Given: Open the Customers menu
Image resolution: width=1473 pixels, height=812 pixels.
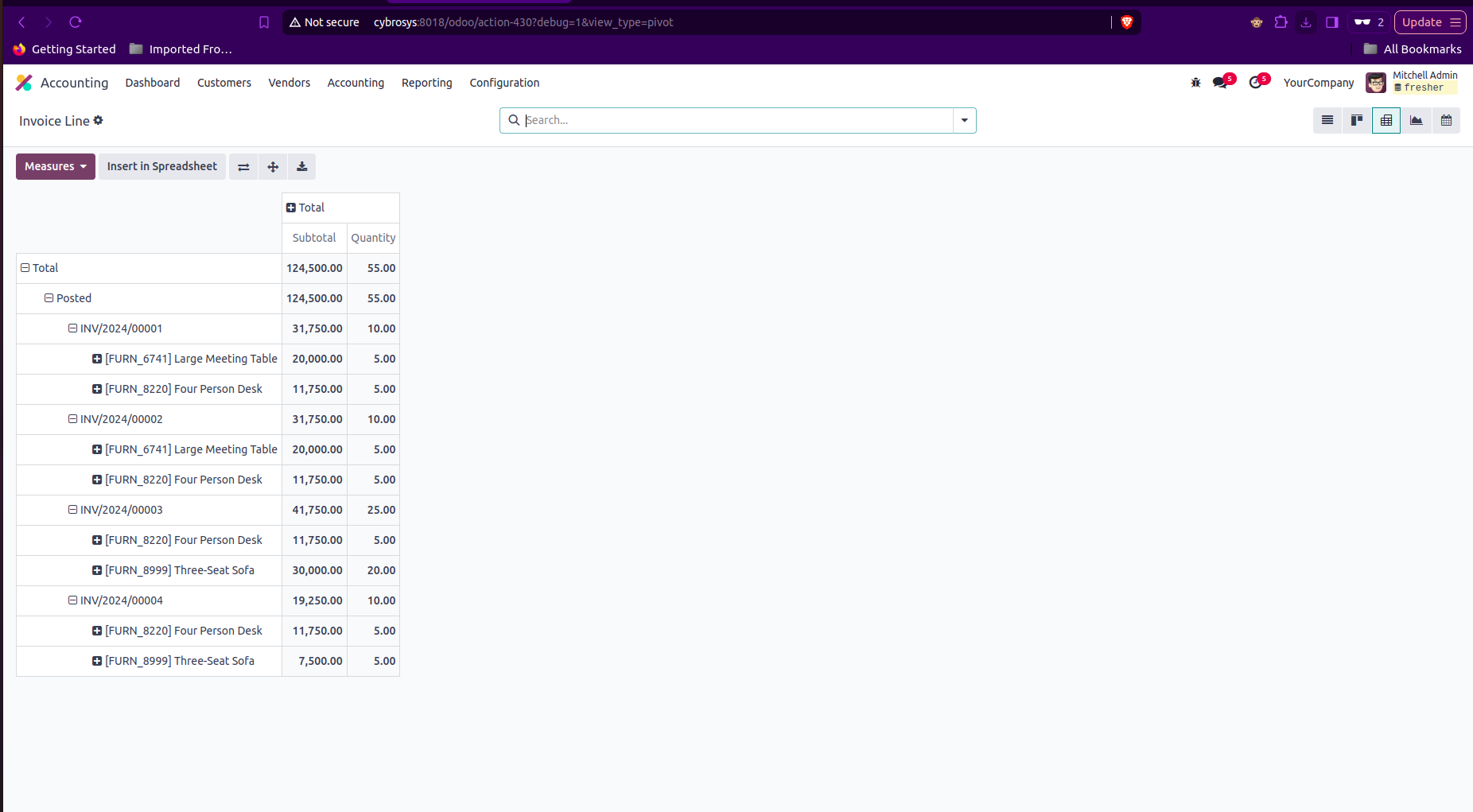Looking at the screenshot, I should (224, 83).
